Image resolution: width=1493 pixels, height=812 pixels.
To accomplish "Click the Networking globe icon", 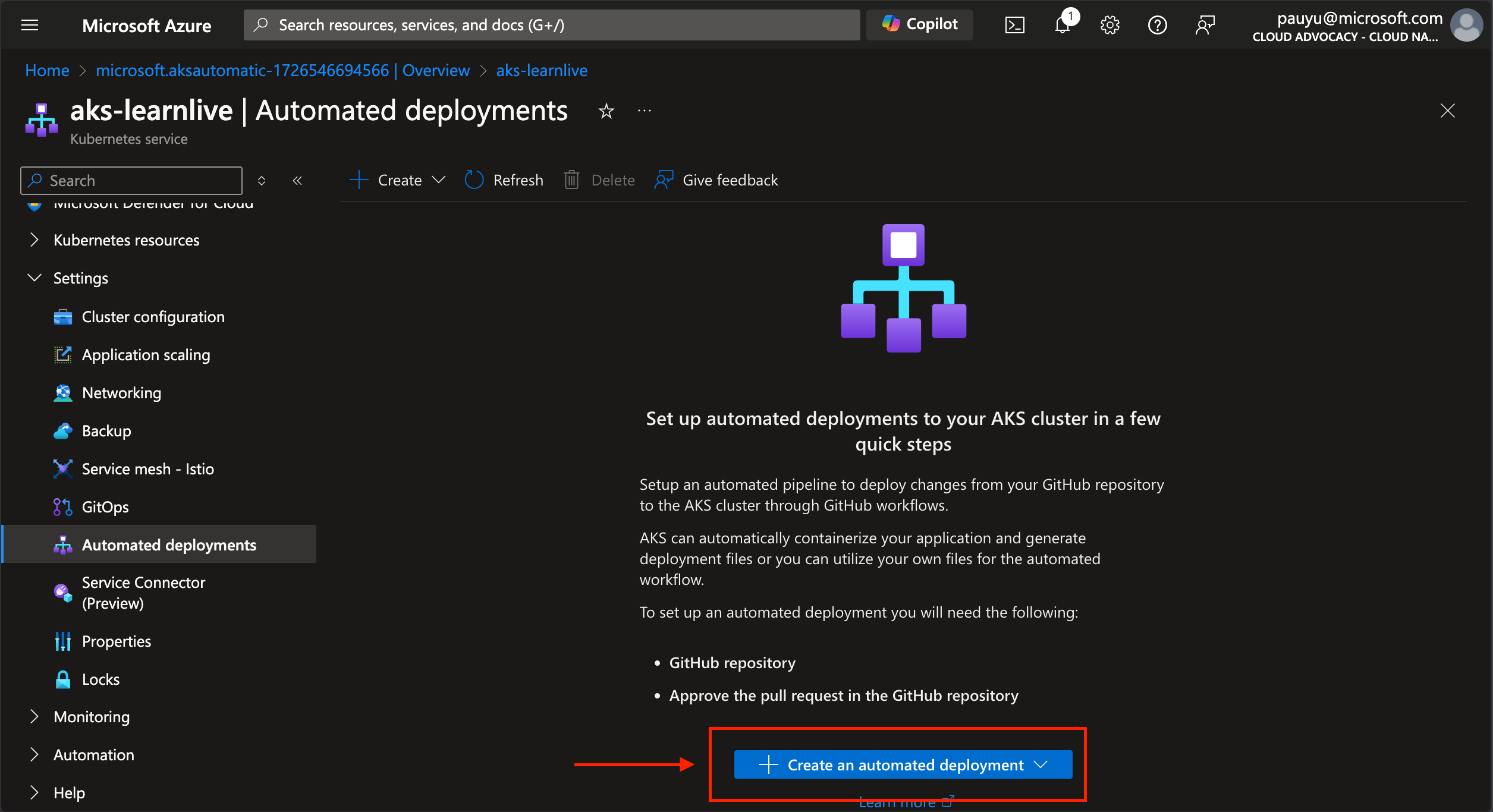I will (62, 393).
